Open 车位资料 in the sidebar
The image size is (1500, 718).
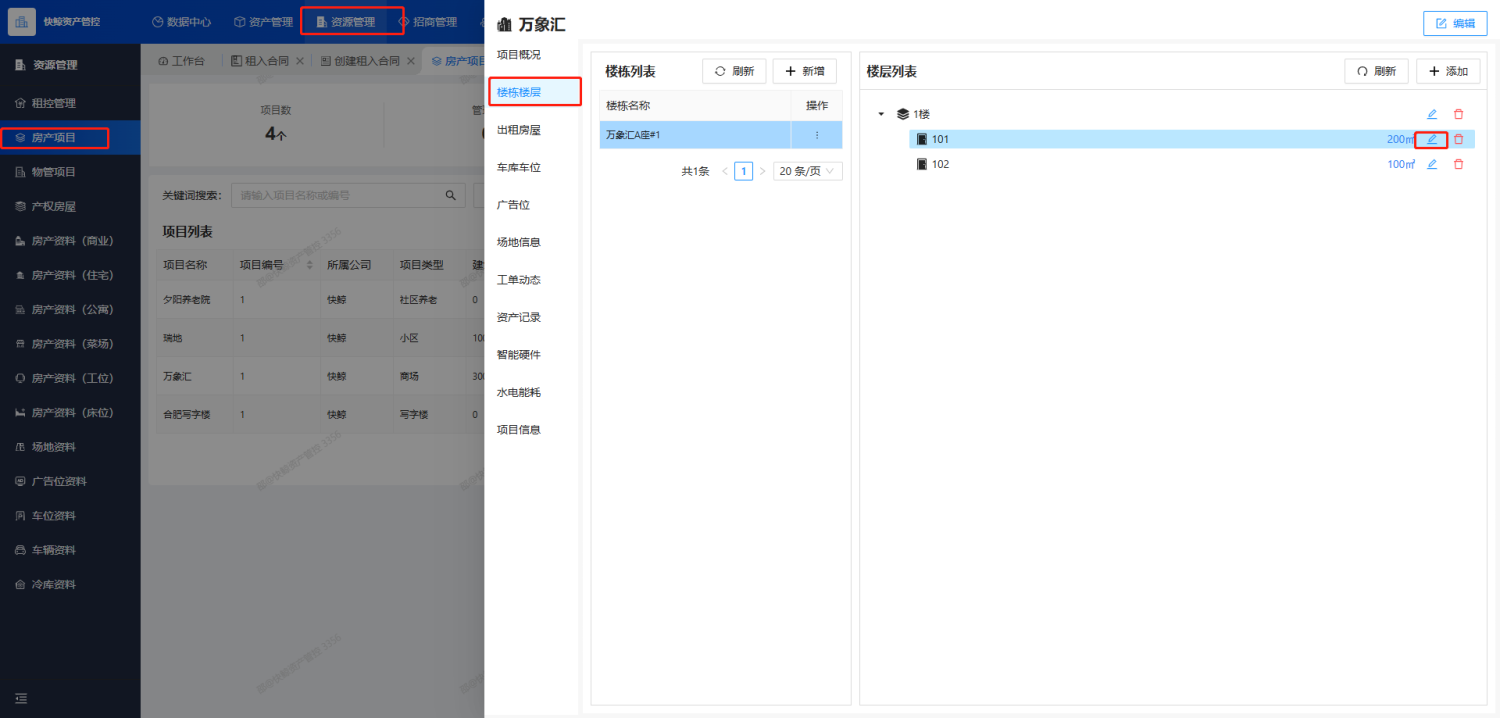point(70,515)
